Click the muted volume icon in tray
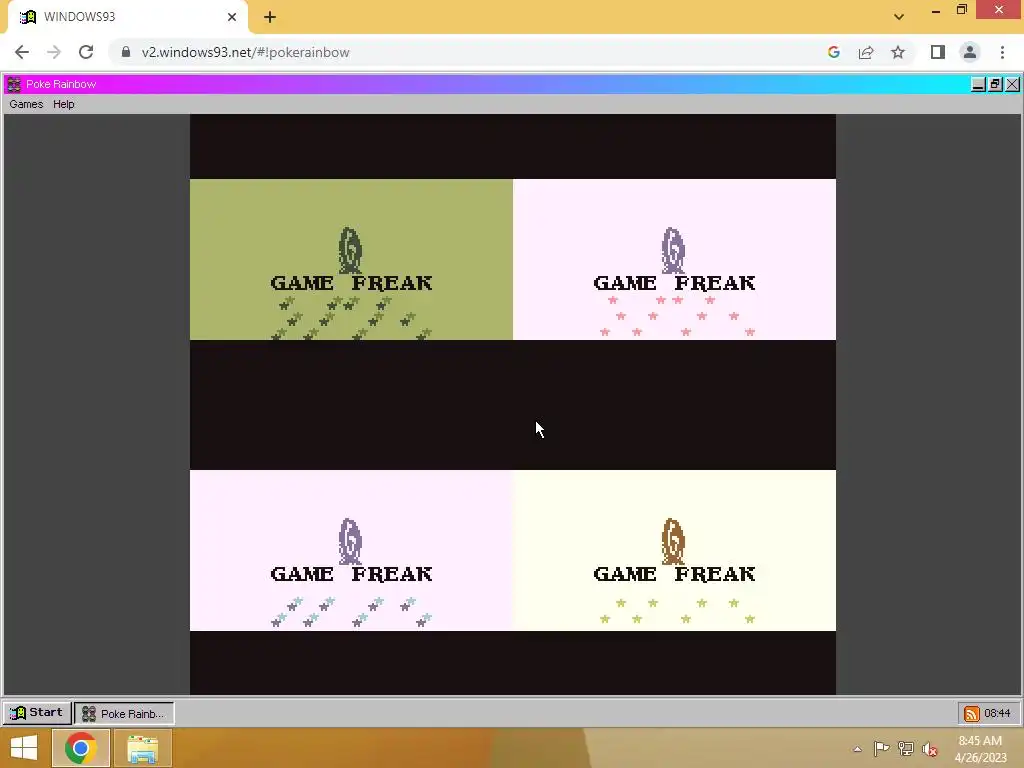This screenshot has height=768, width=1024. click(x=930, y=749)
